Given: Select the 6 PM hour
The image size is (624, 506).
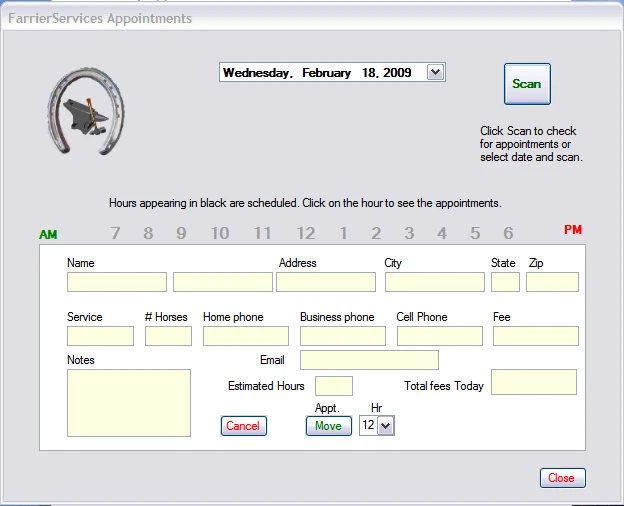Looking at the screenshot, I should [508, 233].
